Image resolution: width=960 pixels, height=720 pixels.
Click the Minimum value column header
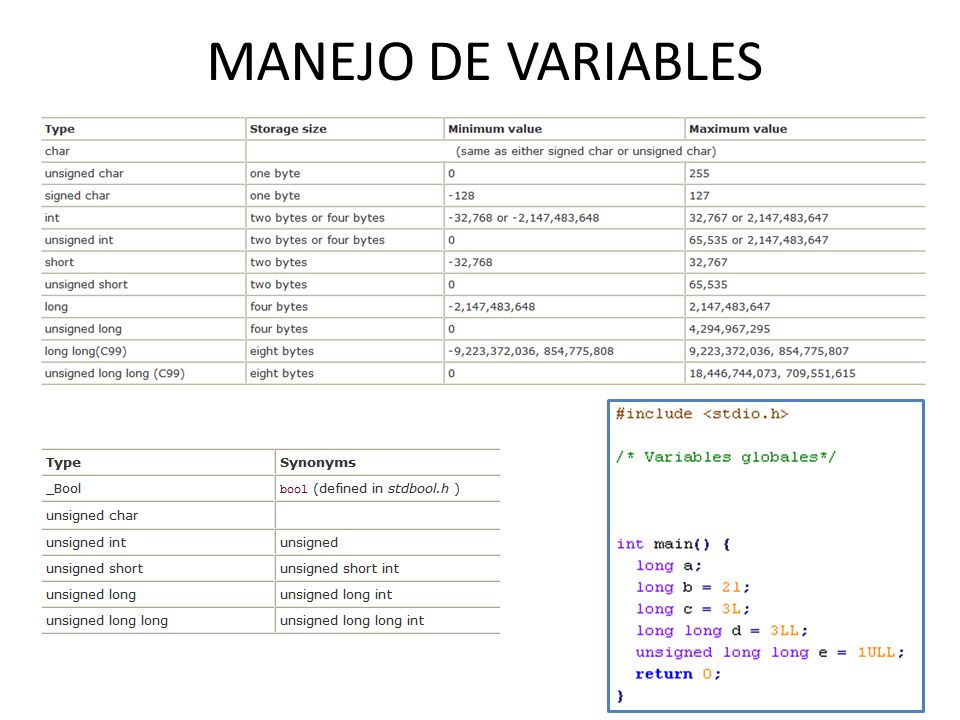495,129
